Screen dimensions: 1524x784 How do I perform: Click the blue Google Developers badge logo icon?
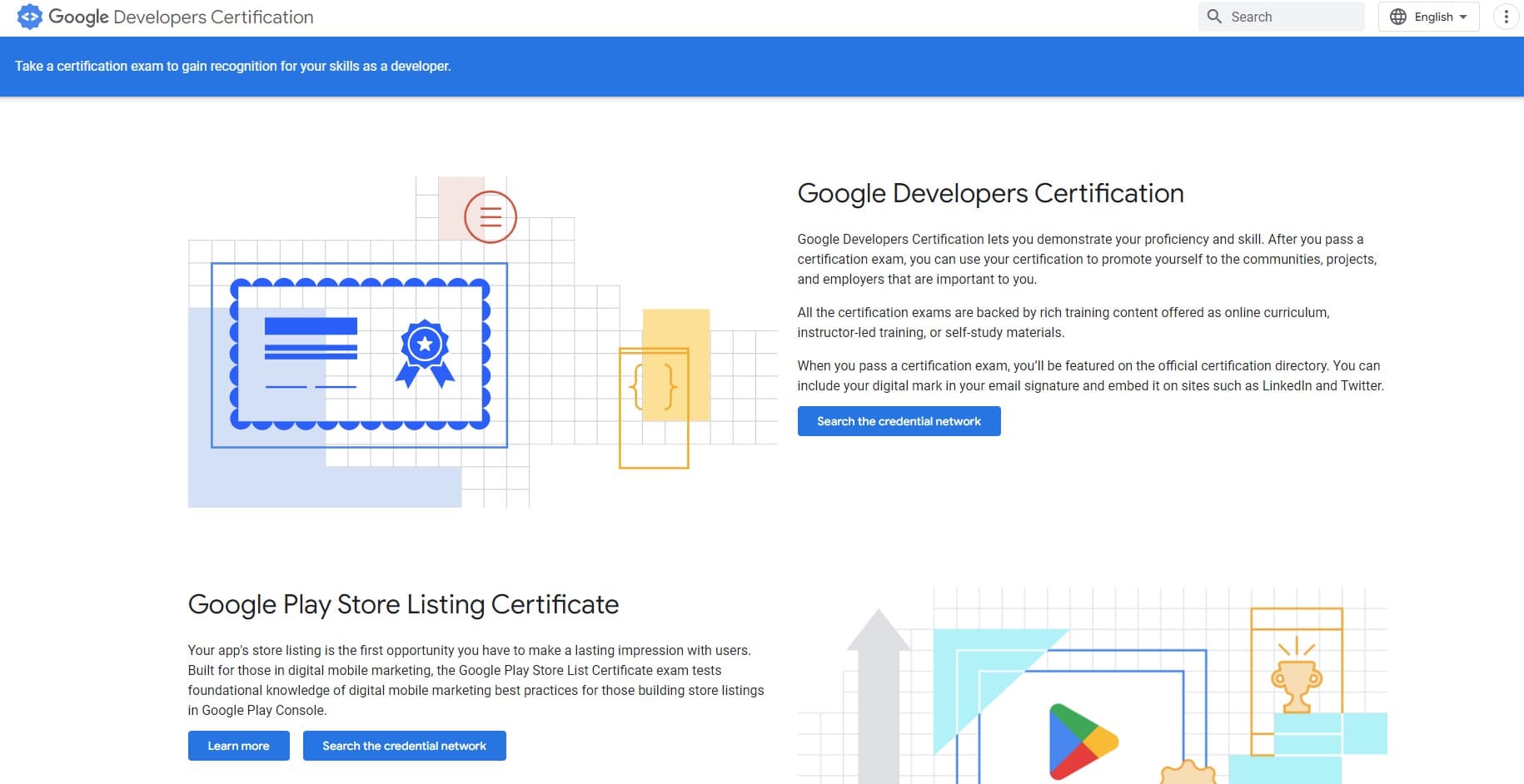(30, 17)
